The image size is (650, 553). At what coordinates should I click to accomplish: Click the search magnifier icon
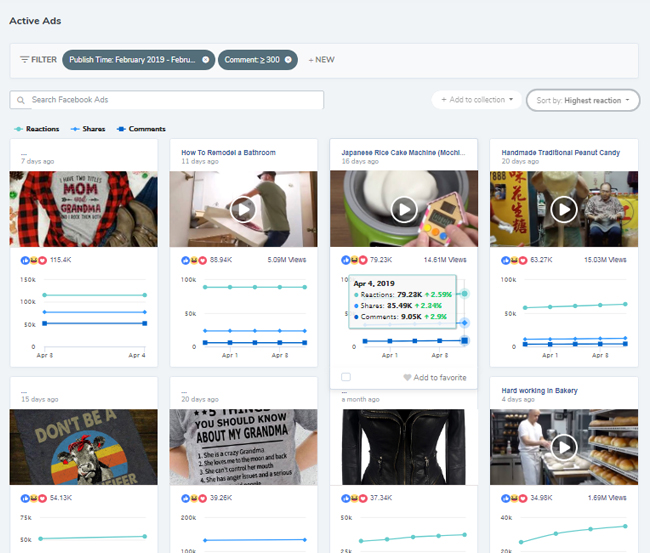click(x=20, y=100)
